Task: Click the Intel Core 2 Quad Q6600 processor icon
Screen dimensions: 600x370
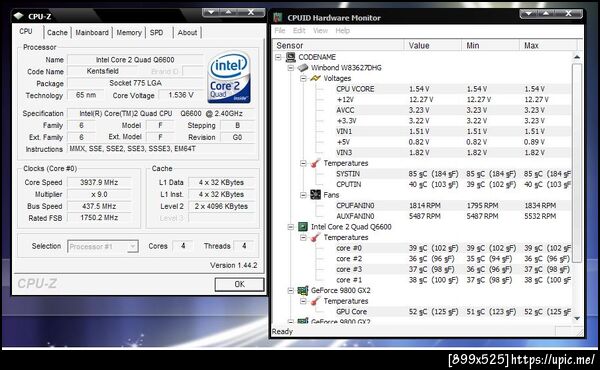Action: (303, 227)
